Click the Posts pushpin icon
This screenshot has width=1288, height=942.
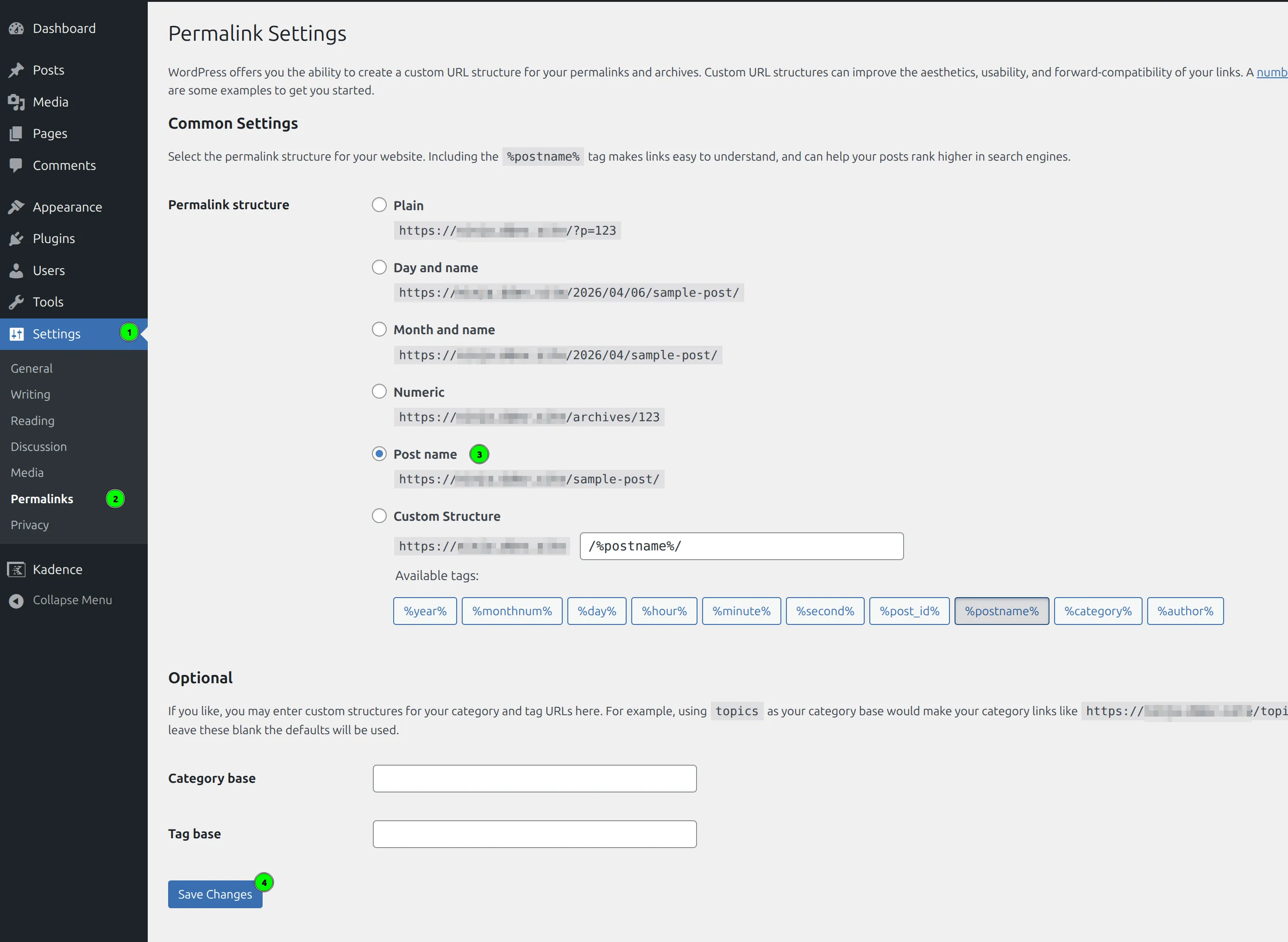(17, 70)
